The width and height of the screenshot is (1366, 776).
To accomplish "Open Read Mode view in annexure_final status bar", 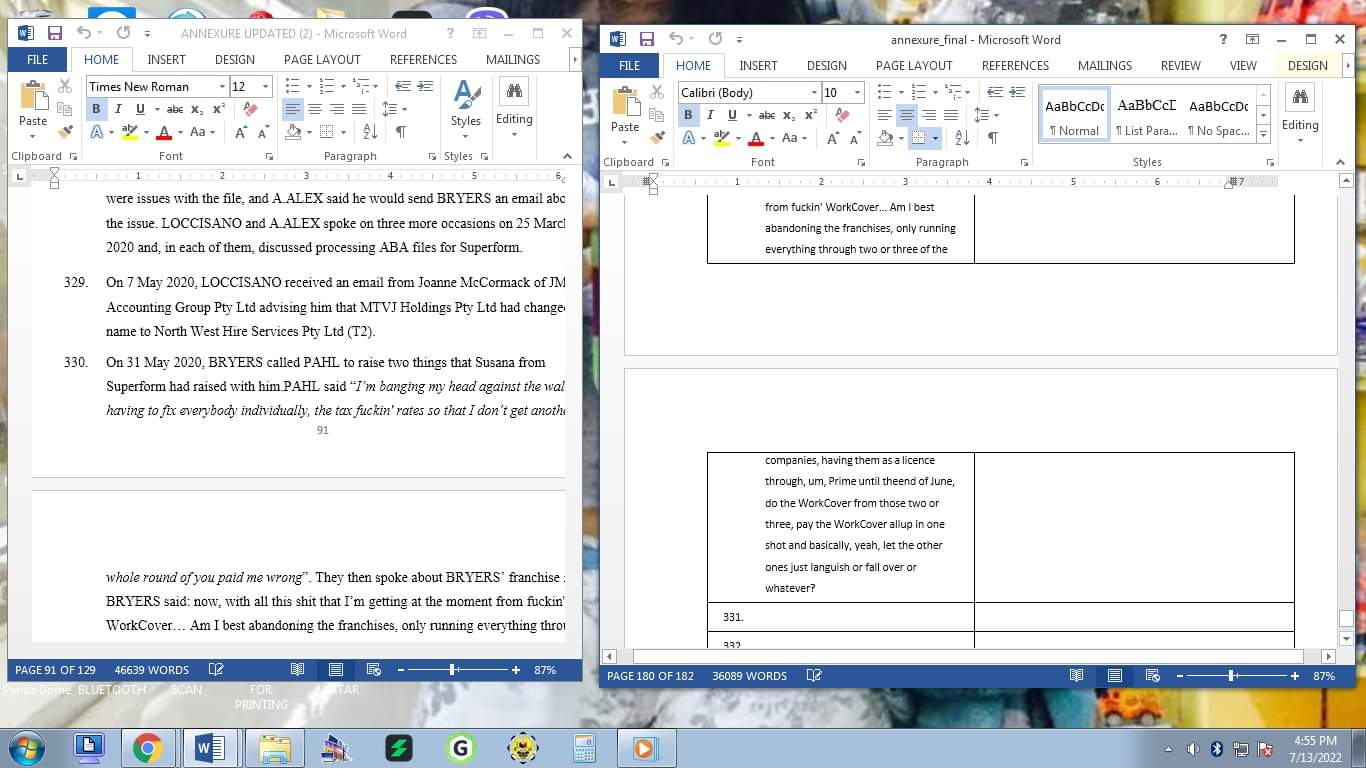I will 1076,676.
